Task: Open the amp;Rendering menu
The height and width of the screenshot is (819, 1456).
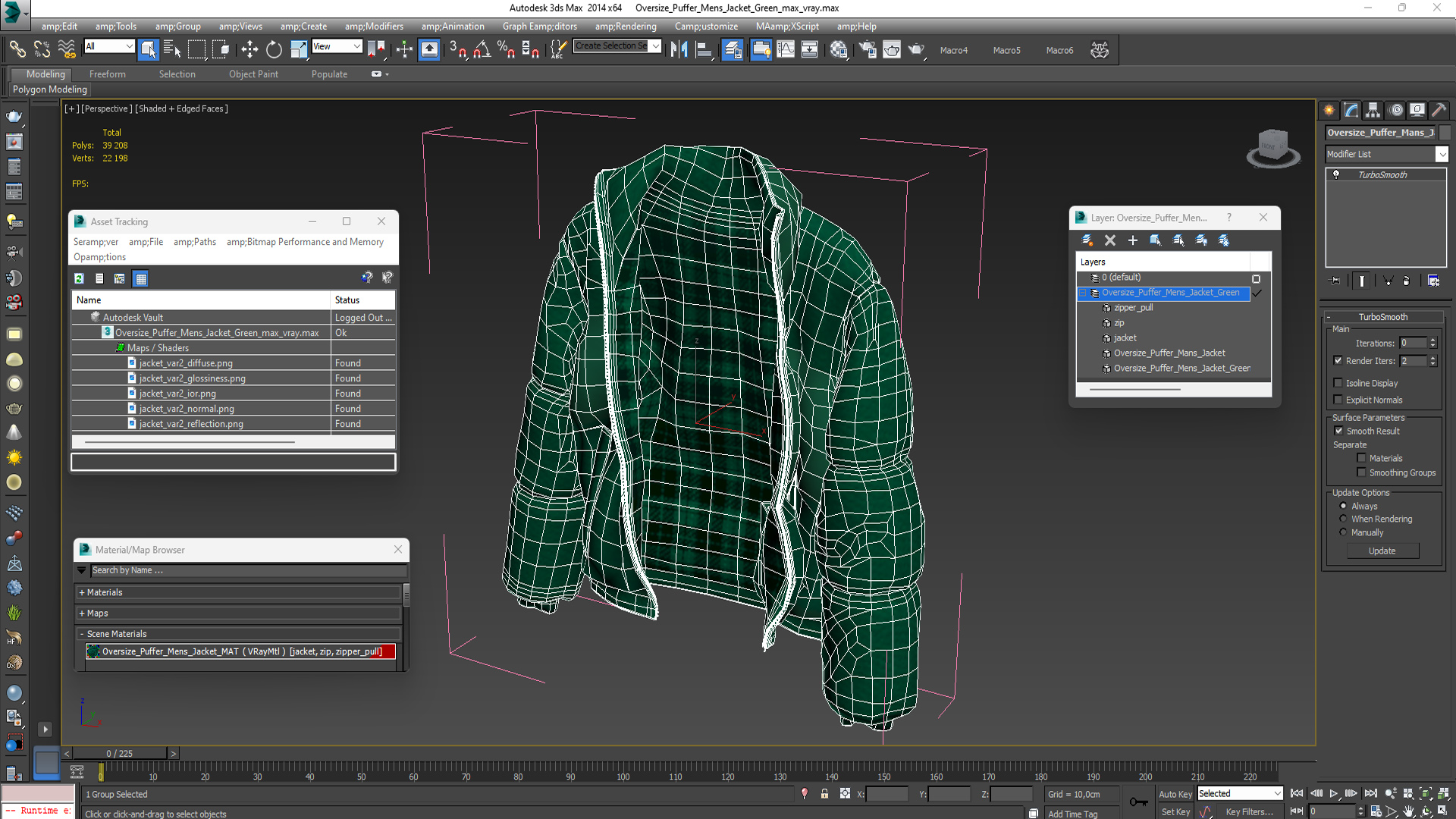Action: point(626,26)
